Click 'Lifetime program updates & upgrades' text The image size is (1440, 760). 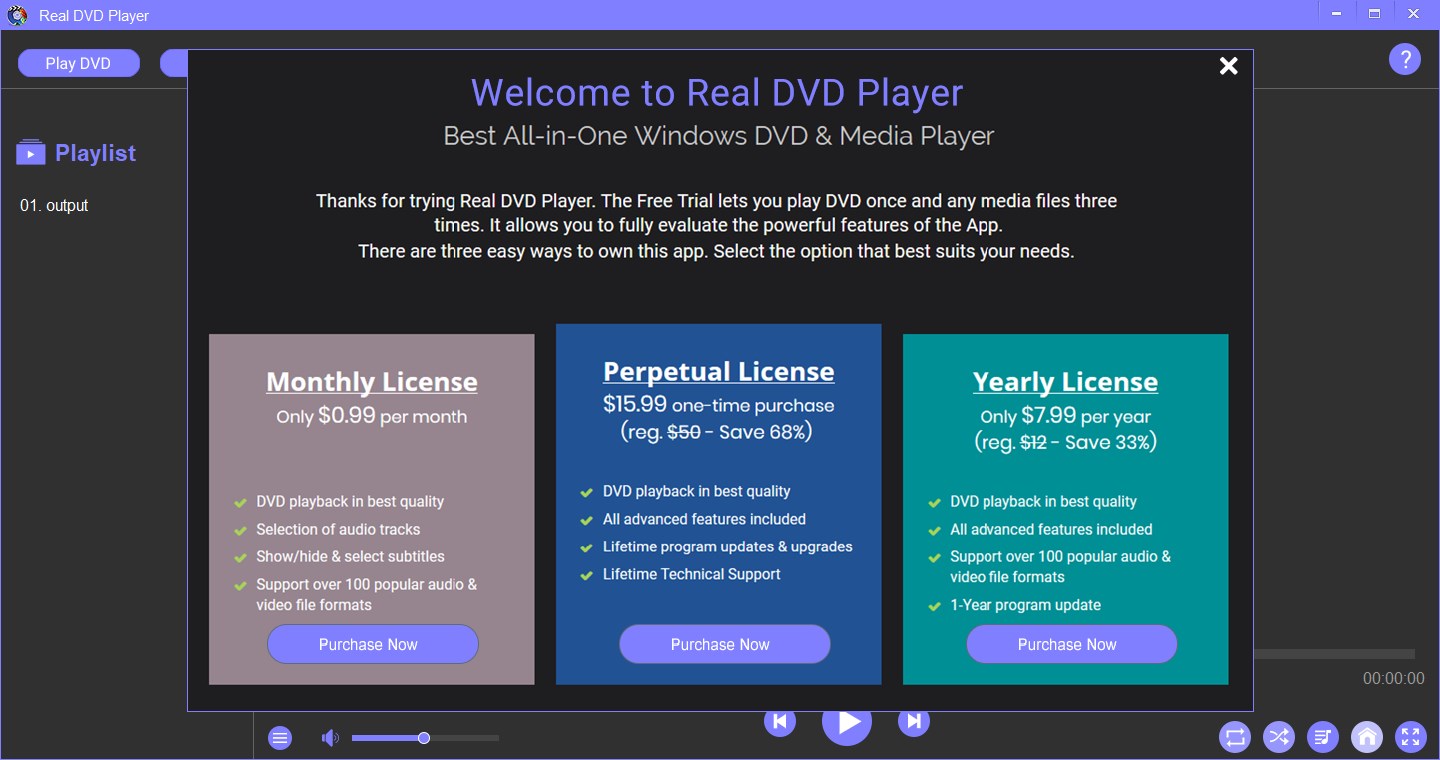tap(727, 547)
